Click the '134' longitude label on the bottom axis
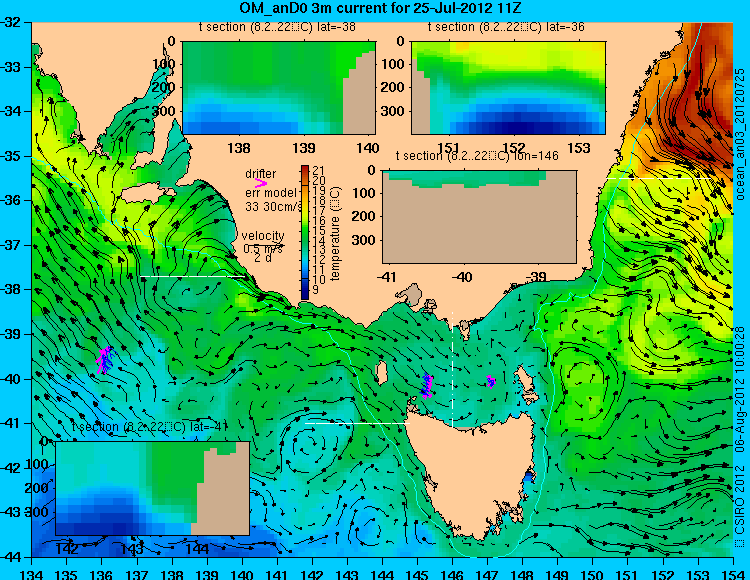The image size is (750, 580). (x=32, y=574)
